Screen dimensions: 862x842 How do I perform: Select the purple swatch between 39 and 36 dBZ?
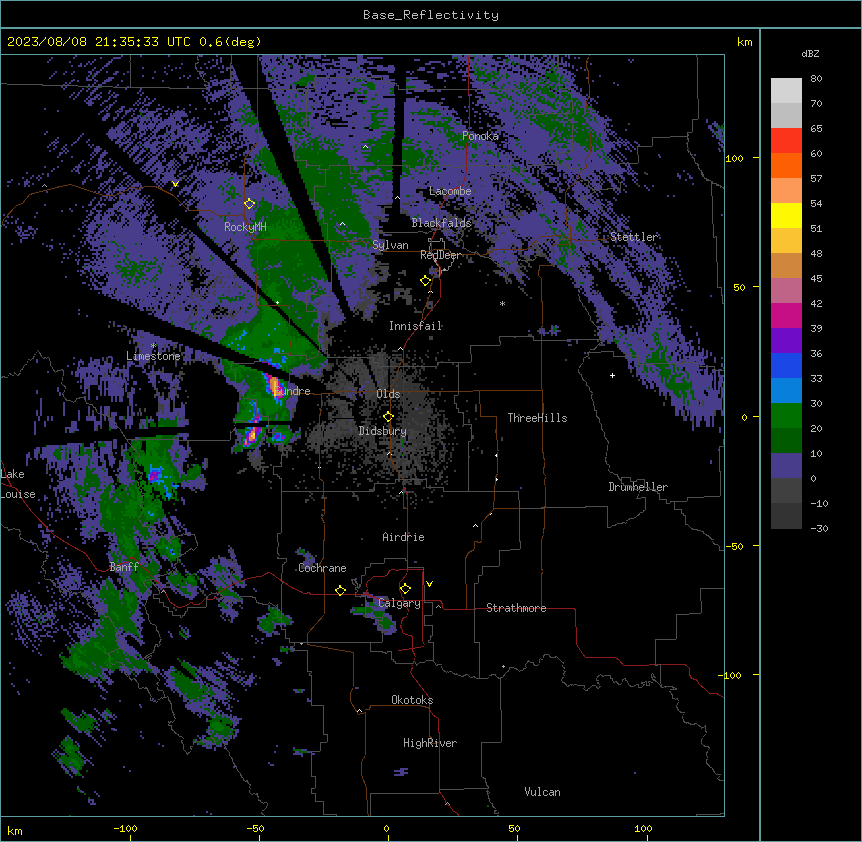point(786,341)
